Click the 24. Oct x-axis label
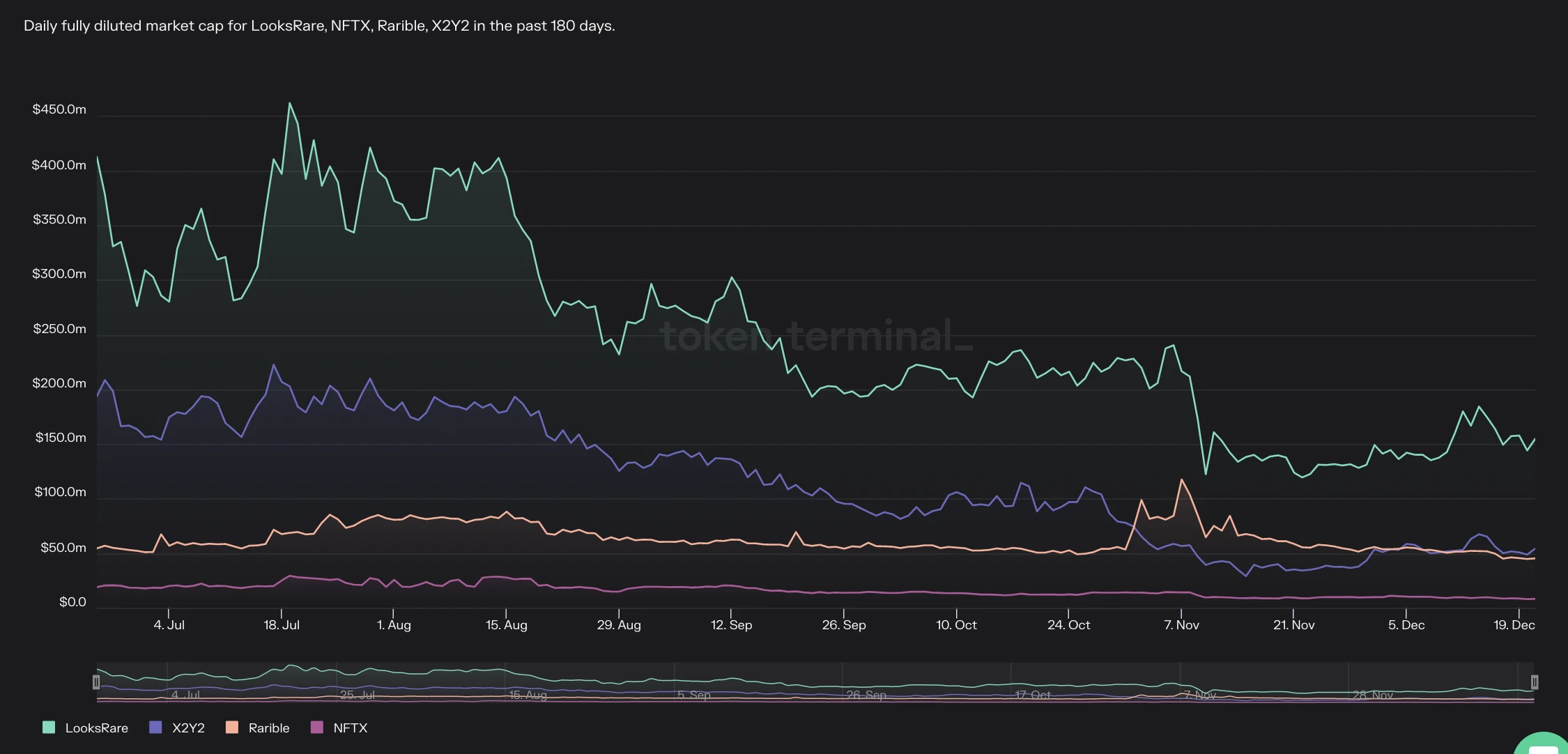 click(x=1068, y=625)
